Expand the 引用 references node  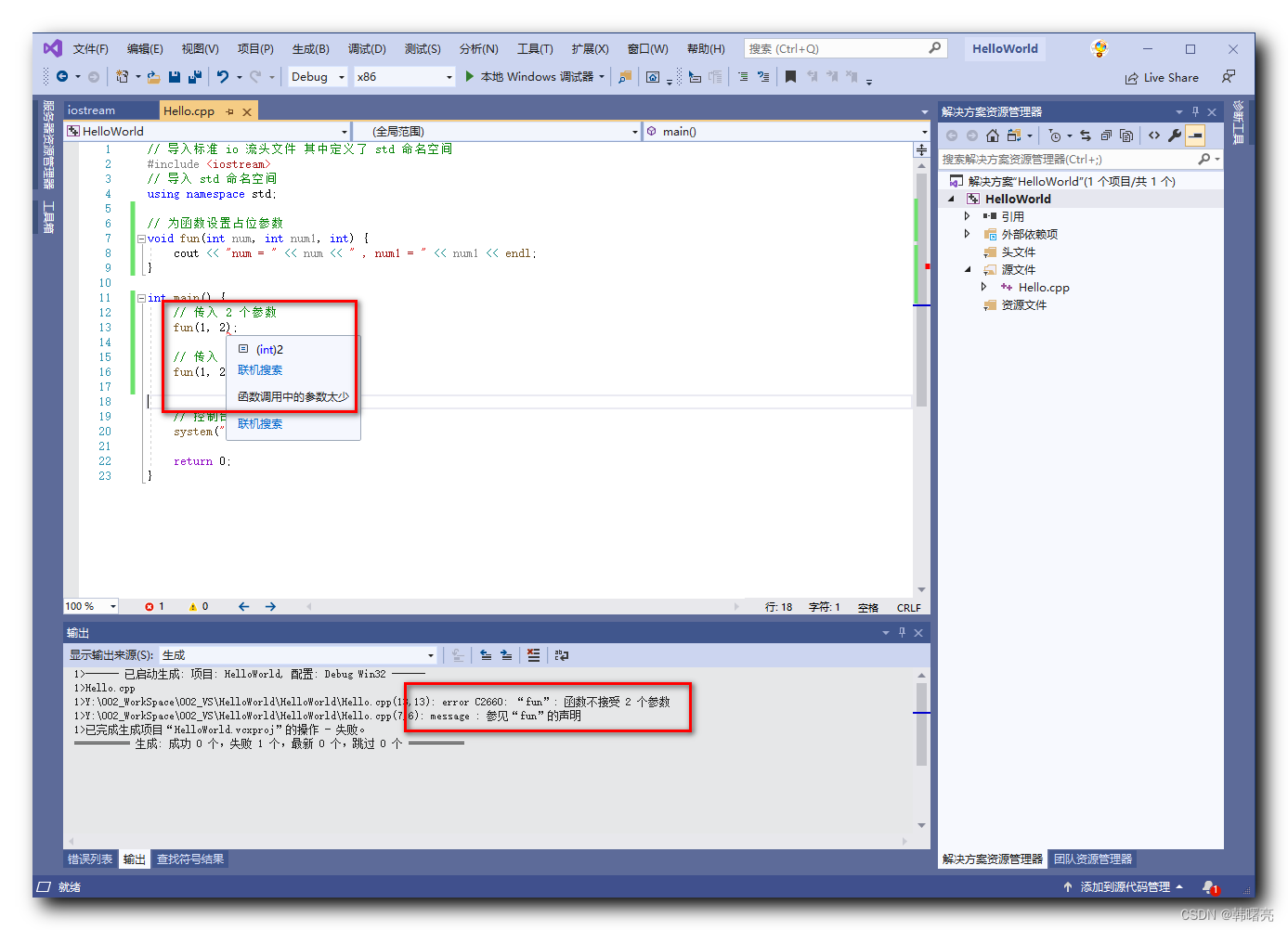click(967, 216)
